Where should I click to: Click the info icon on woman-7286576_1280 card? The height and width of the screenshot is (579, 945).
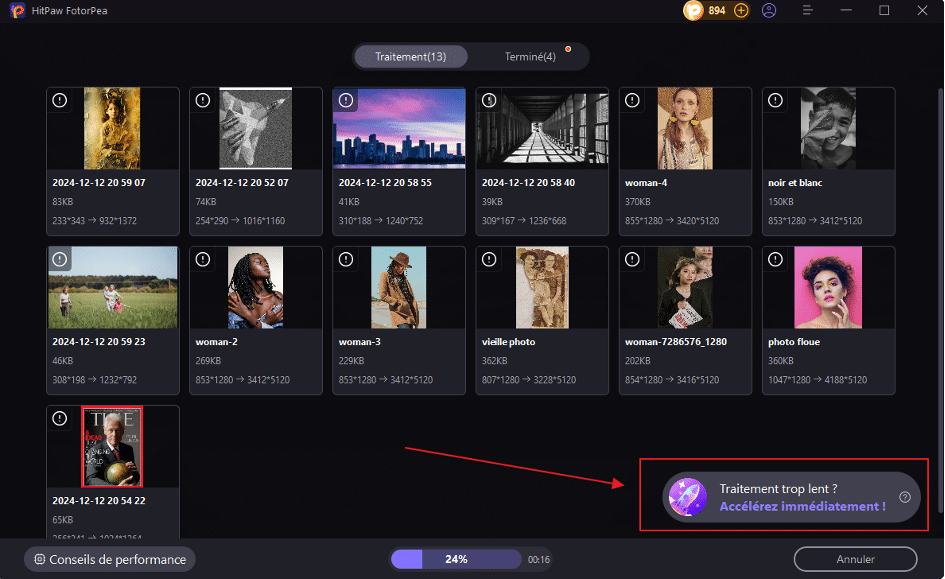[632, 259]
